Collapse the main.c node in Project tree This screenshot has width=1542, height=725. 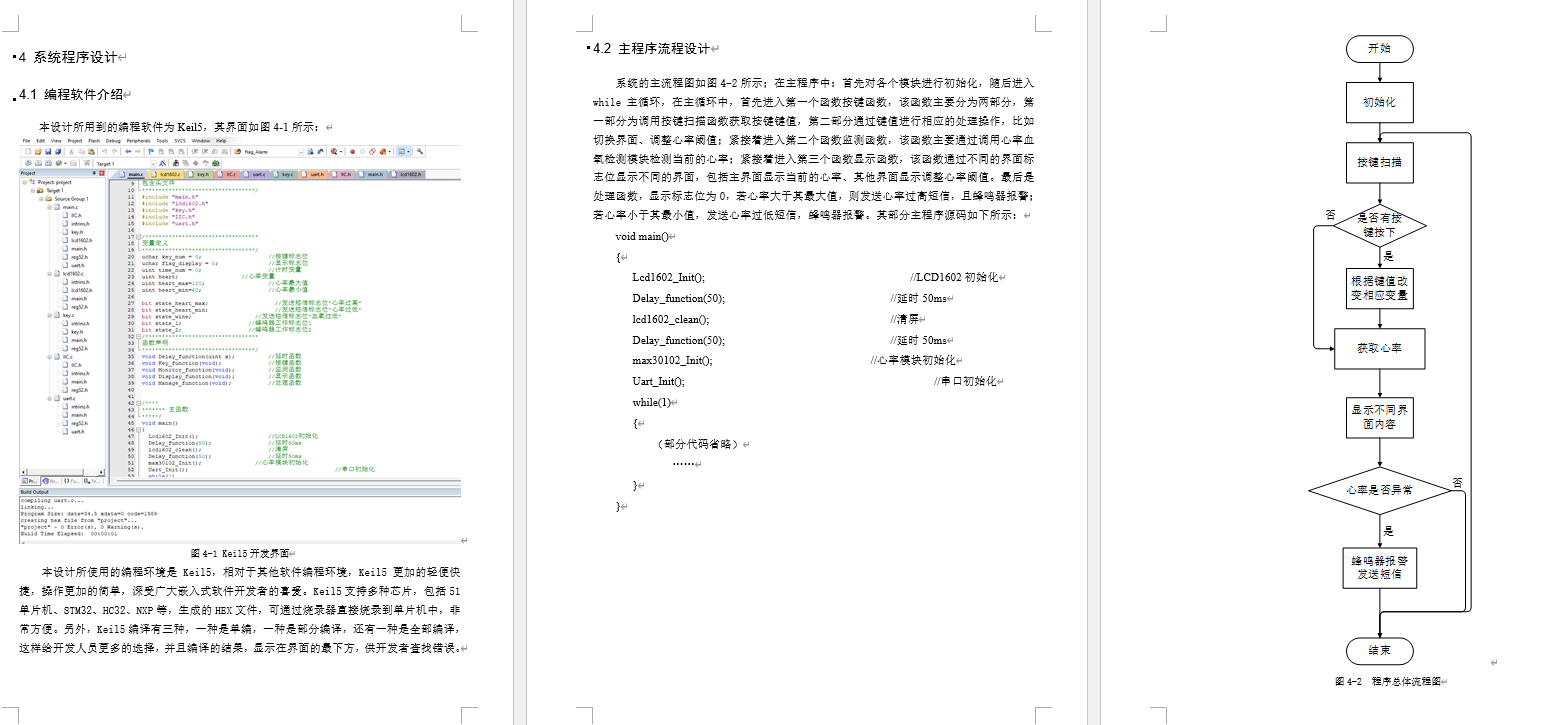pyautogui.click(x=49, y=206)
